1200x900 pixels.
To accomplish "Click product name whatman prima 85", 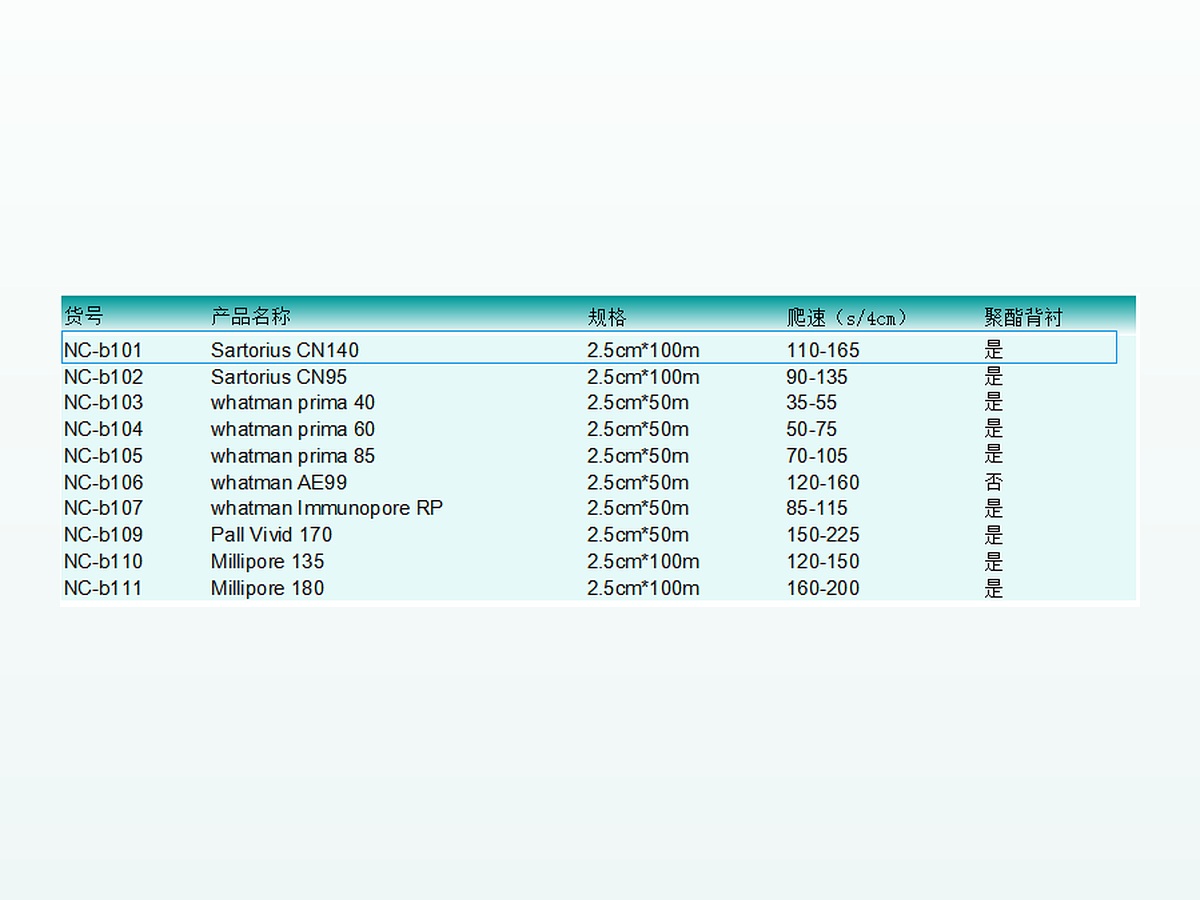I will [x=293, y=456].
